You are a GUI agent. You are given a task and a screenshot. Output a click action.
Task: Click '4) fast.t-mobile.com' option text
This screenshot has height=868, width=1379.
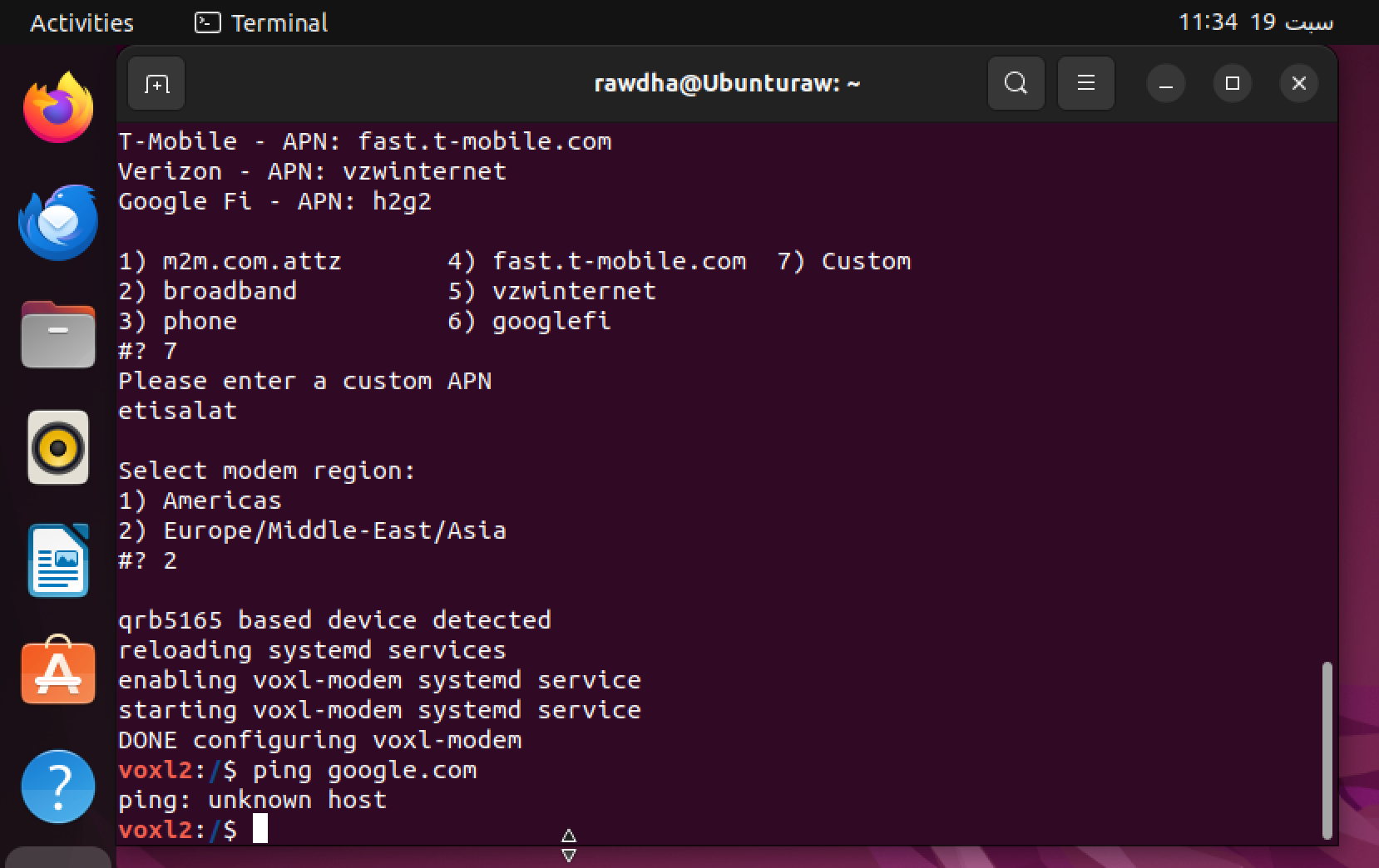click(x=596, y=261)
